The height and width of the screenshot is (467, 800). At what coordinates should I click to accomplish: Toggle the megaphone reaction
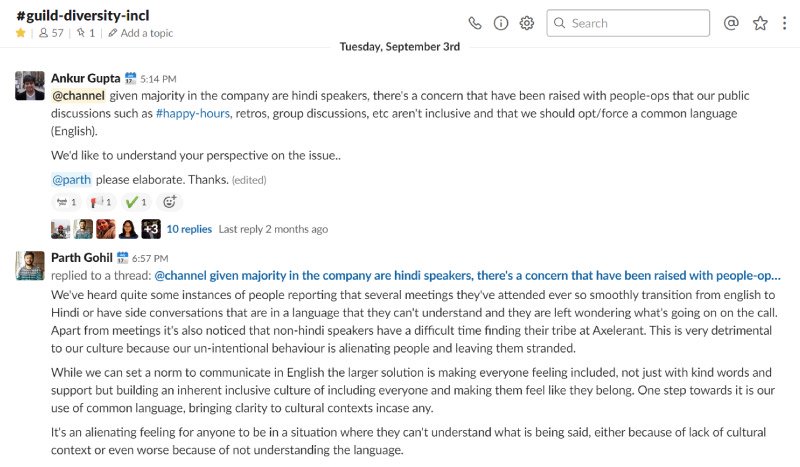tap(101, 202)
